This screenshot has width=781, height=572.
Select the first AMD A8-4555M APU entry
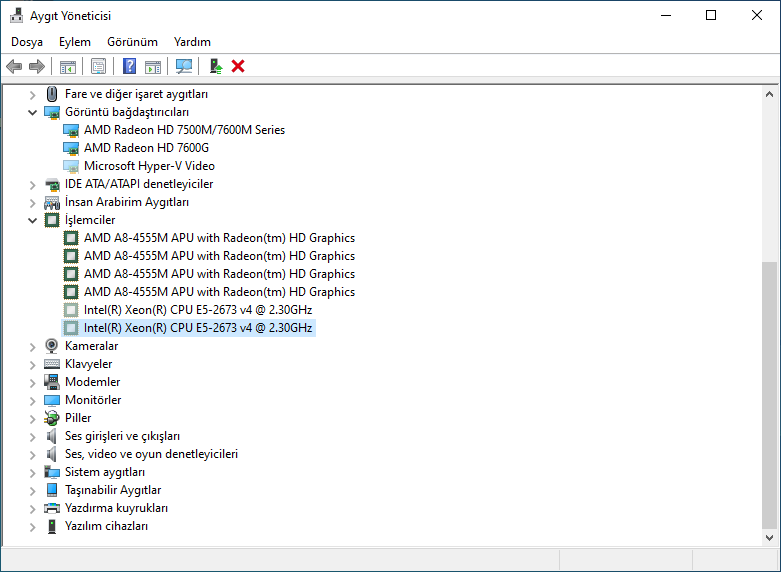[x=219, y=238]
